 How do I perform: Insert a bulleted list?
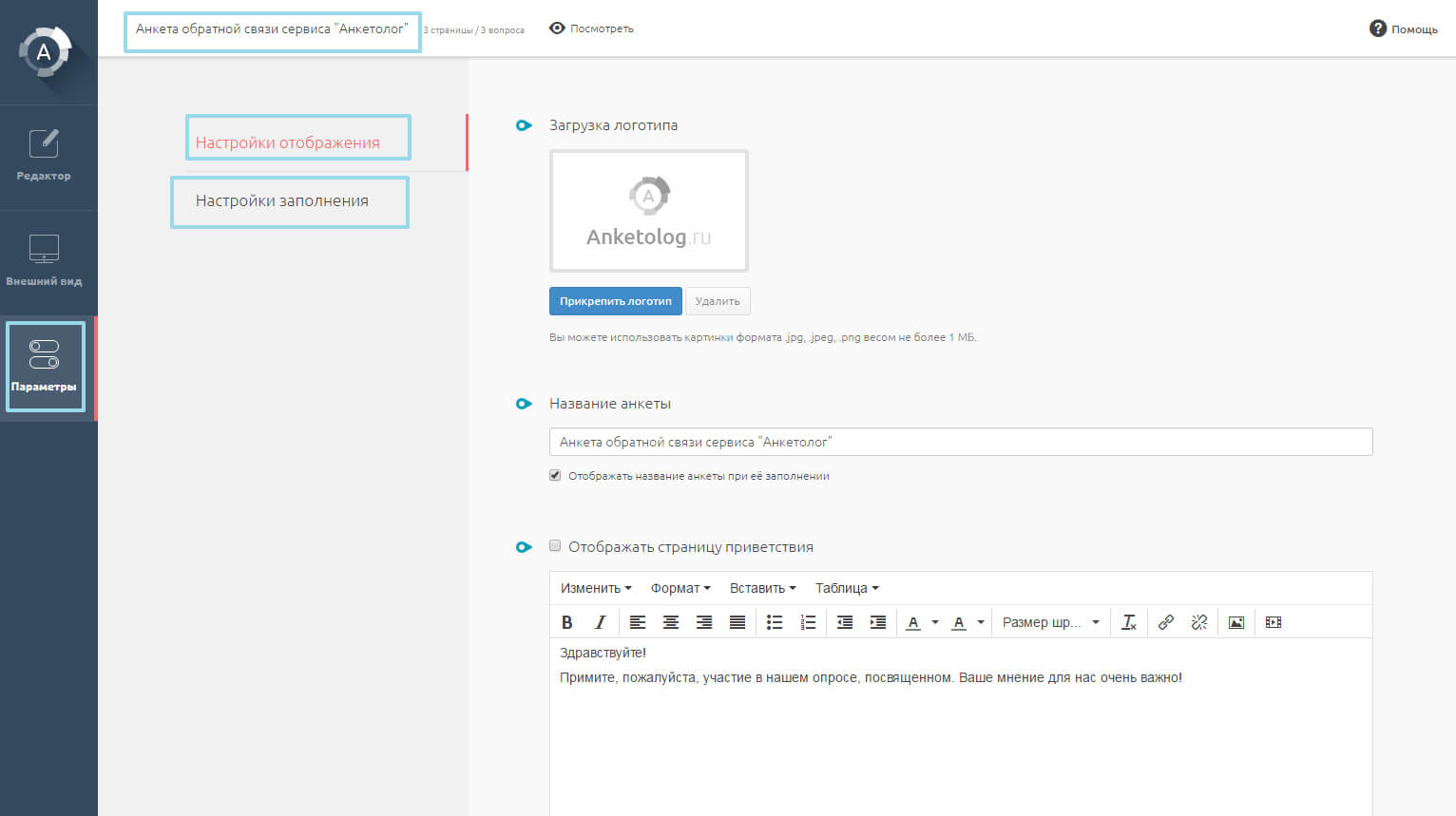pos(775,622)
